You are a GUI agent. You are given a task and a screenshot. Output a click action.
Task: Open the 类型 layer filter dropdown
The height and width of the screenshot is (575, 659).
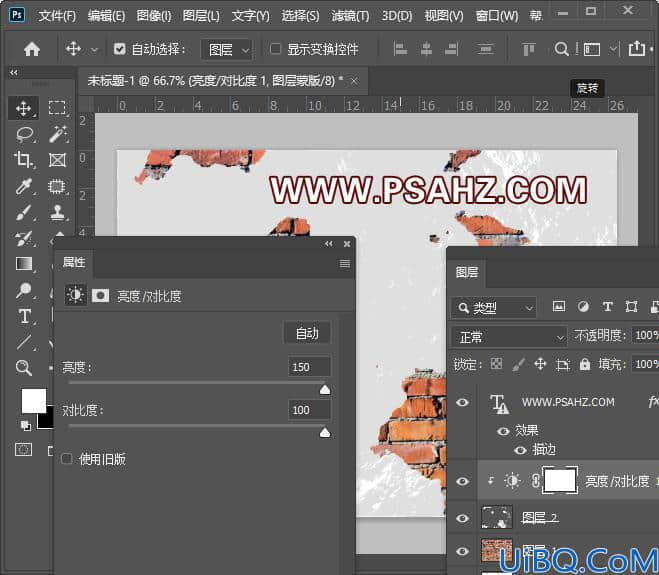coord(494,308)
